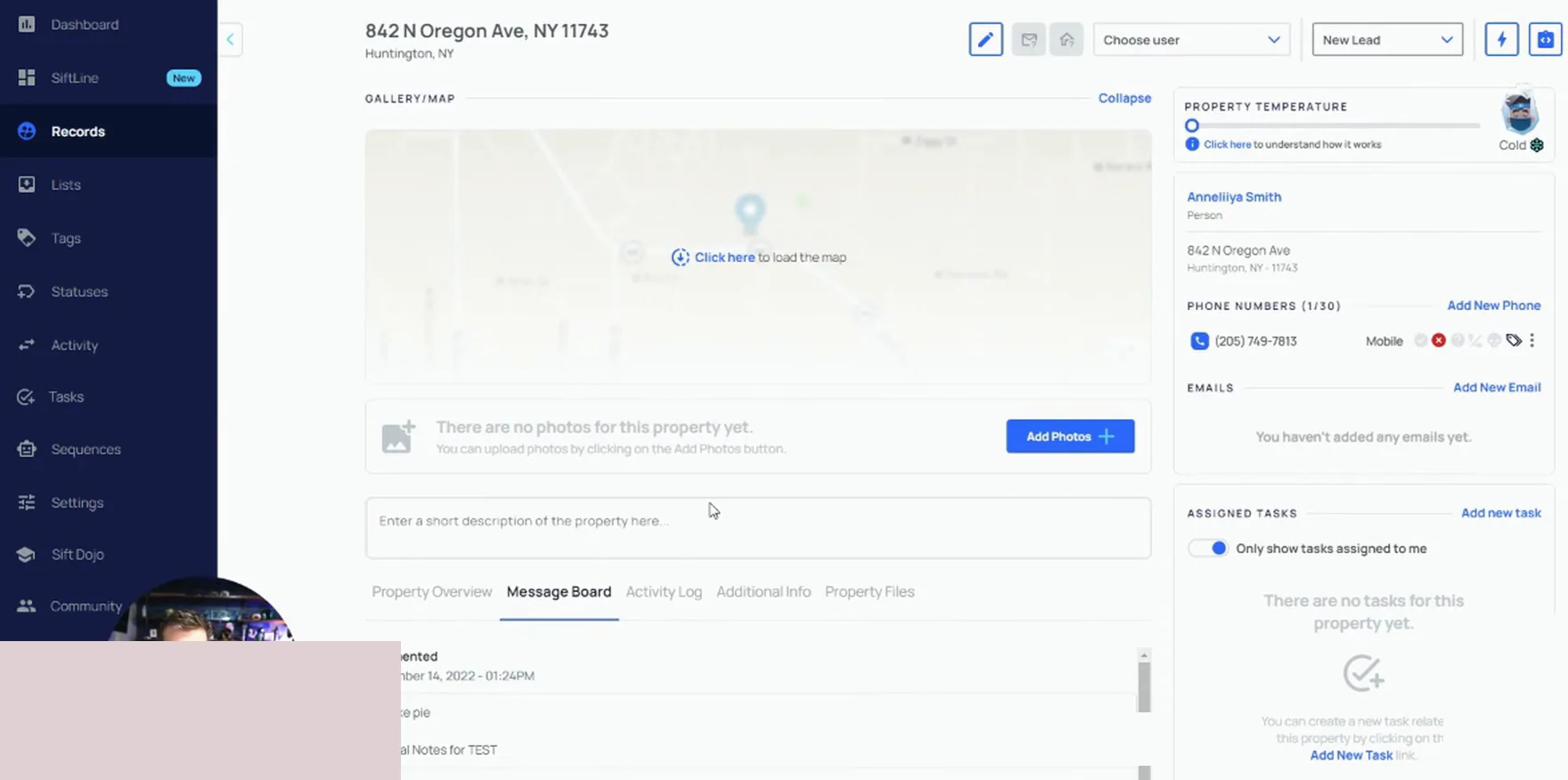Select the Message Board tab
Viewport: 1568px width, 780px height.
click(559, 592)
